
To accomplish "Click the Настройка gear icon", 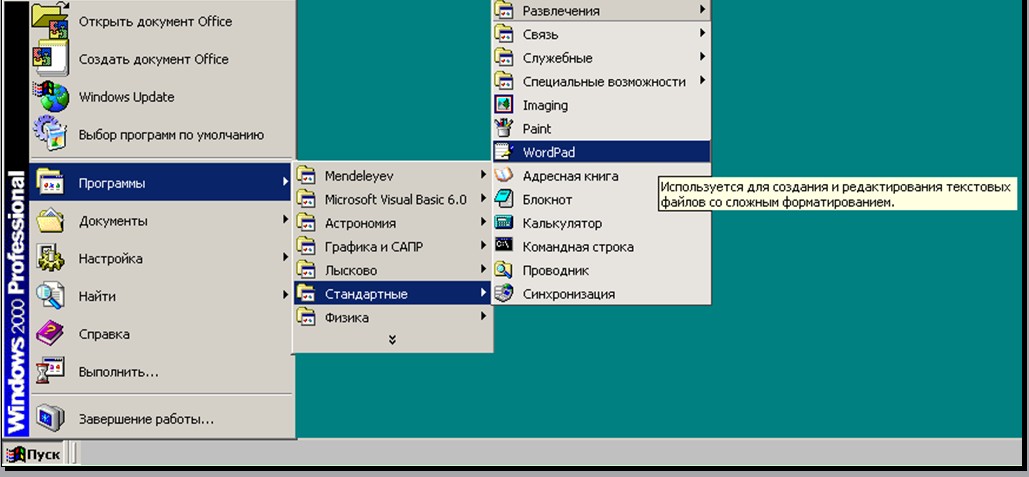I will click(51, 258).
